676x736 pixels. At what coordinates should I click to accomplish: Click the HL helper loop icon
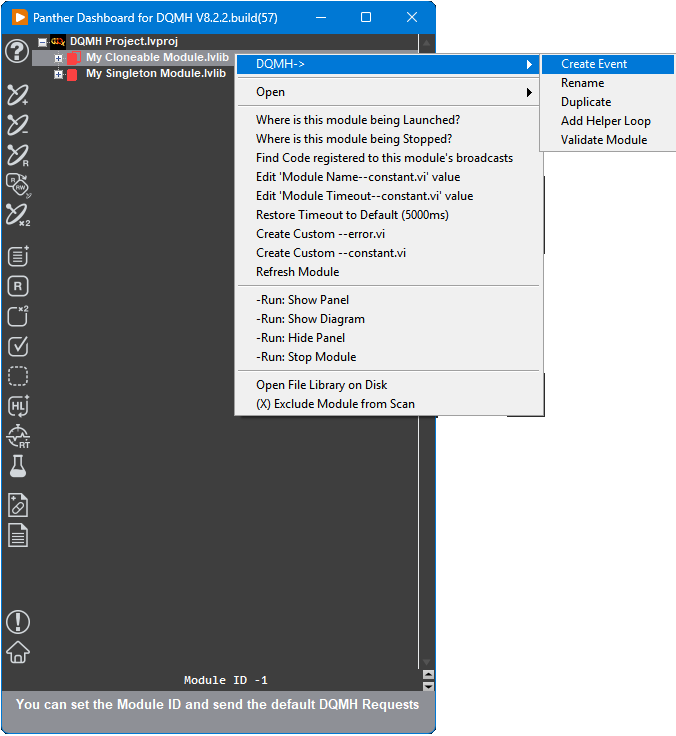pyautogui.click(x=18, y=406)
